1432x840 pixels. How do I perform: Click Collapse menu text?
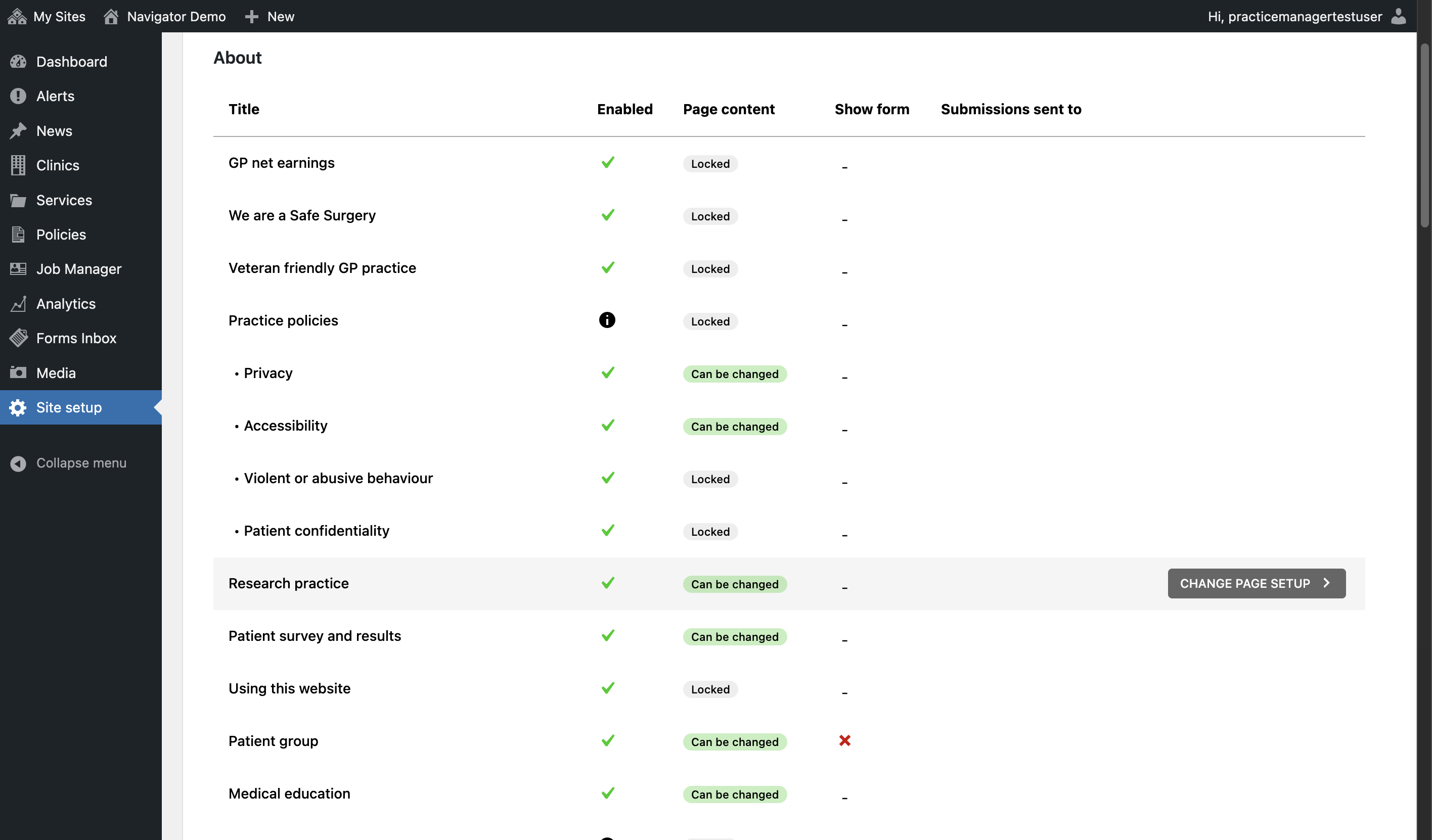coord(81,463)
